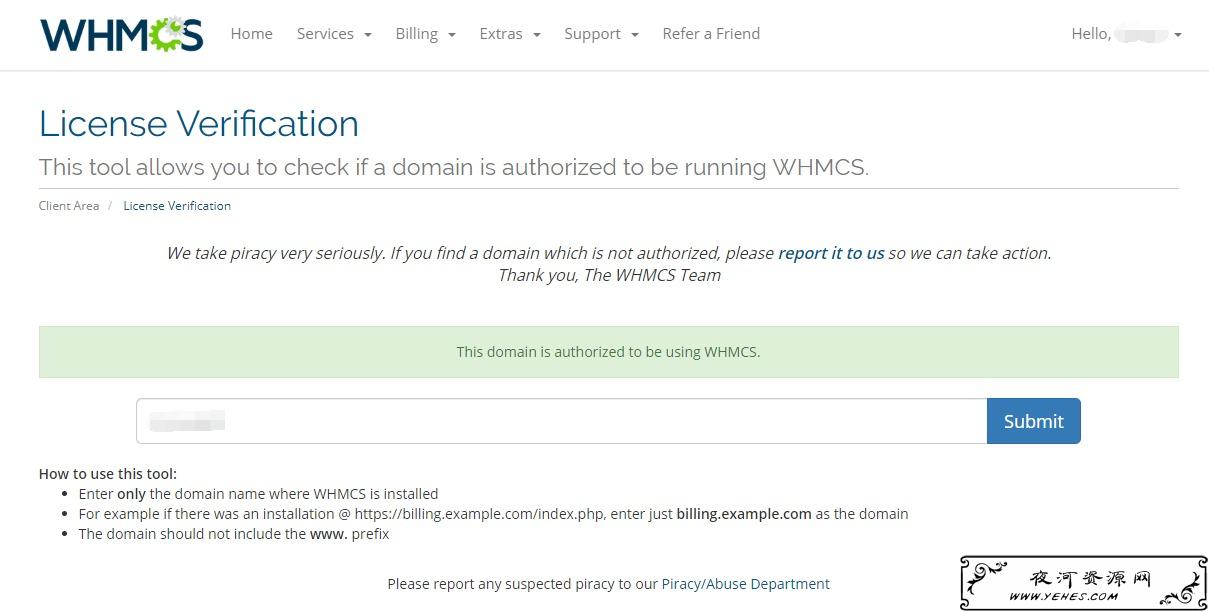Go to the Home menu item

(x=251, y=34)
